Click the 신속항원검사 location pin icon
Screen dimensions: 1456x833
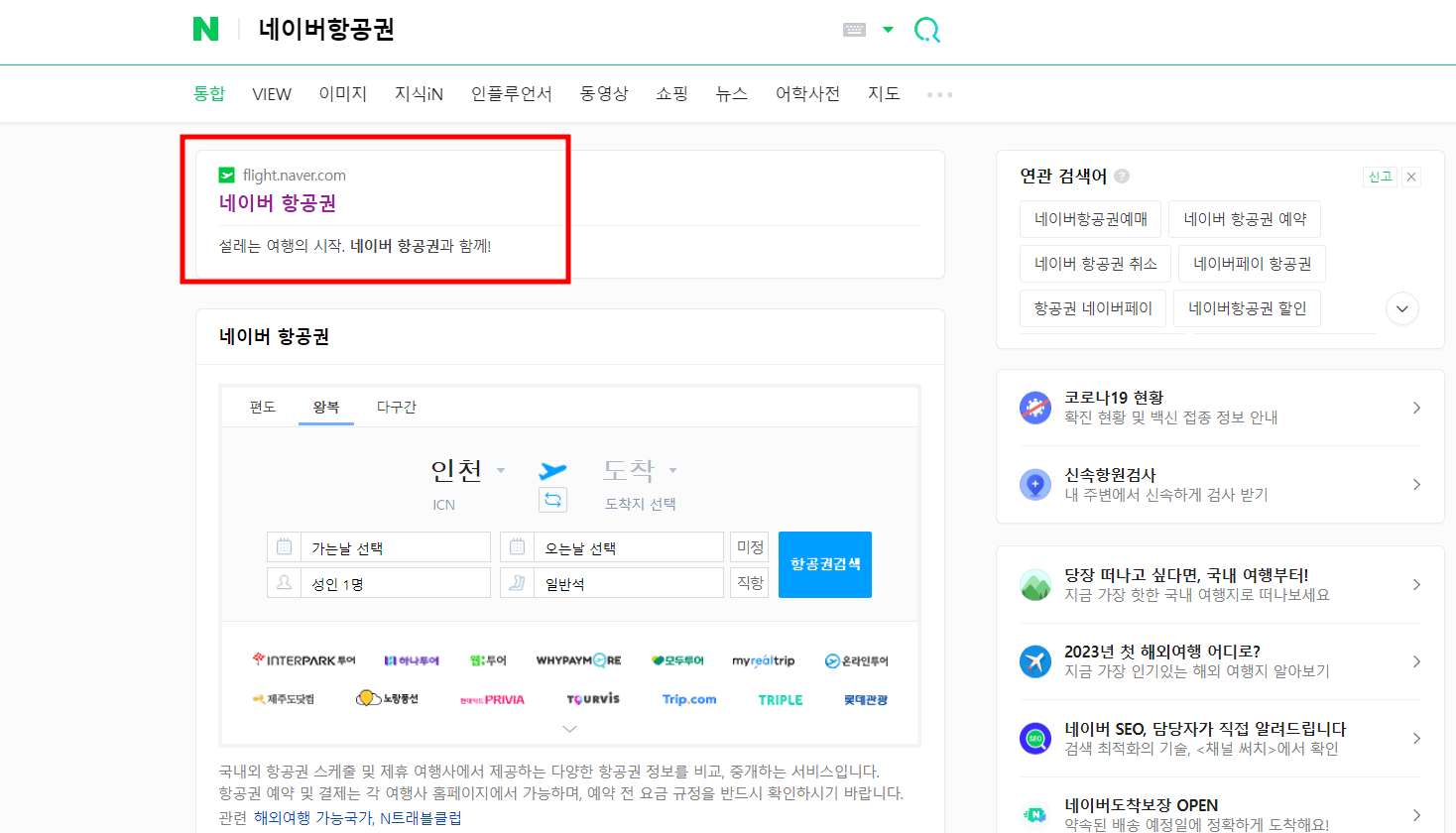tap(1035, 485)
